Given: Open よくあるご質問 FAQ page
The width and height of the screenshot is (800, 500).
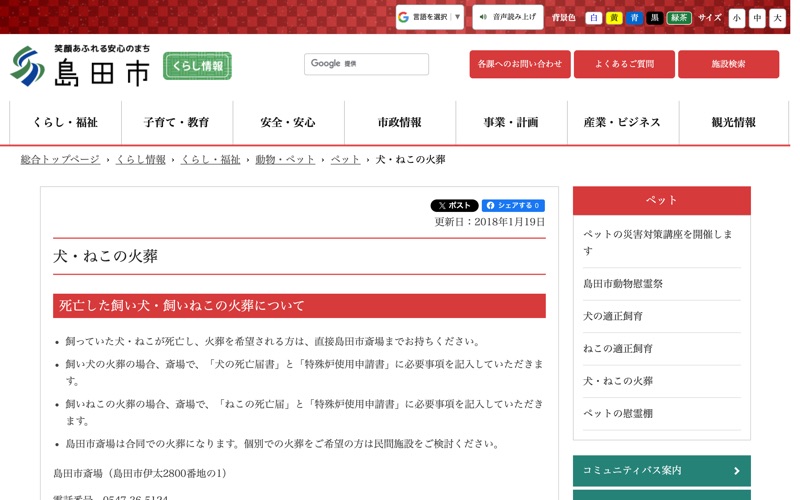Looking at the screenshot, I should point(624,64).
